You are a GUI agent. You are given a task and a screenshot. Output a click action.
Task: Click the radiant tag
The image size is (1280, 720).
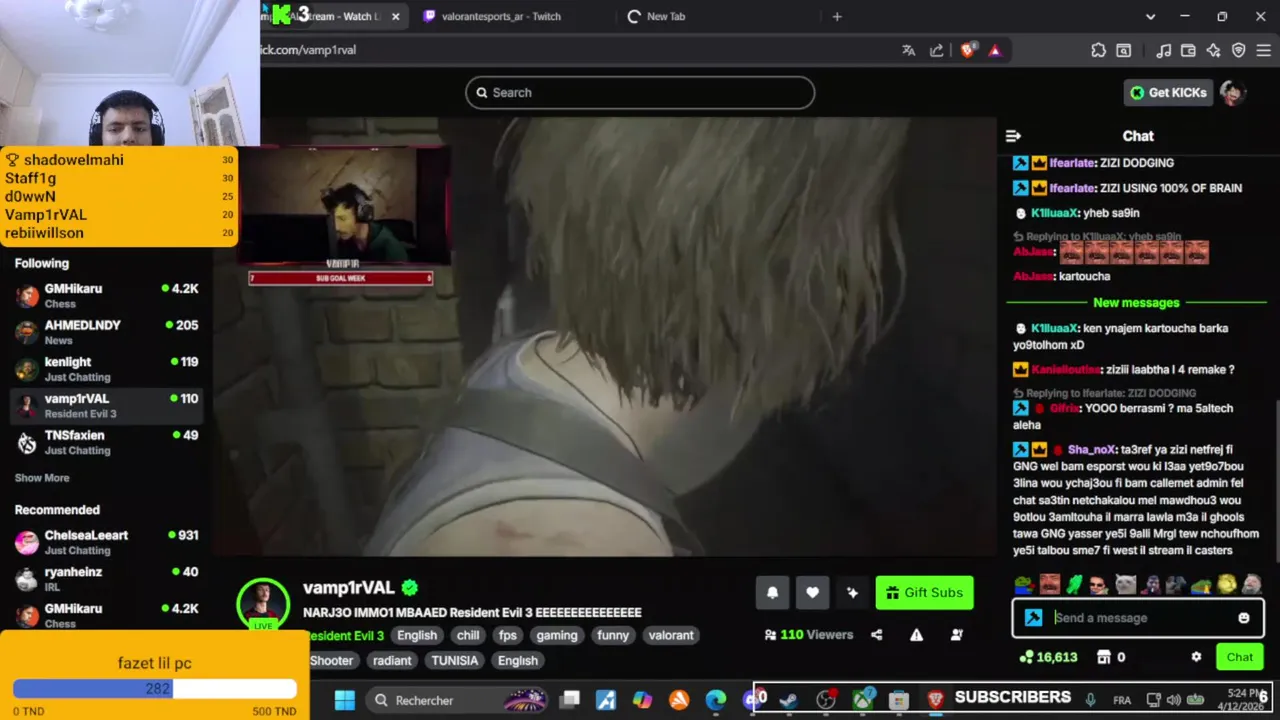392,660
